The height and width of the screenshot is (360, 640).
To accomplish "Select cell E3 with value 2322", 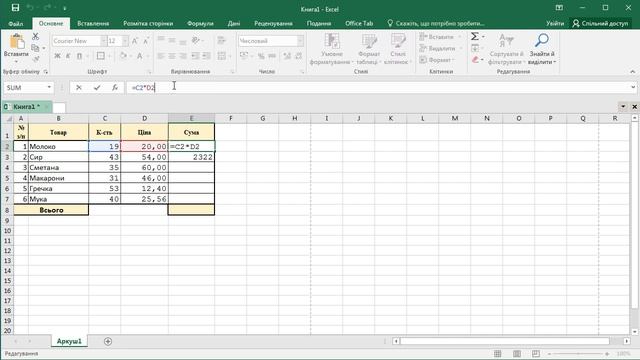I will [x=191, y=157].
